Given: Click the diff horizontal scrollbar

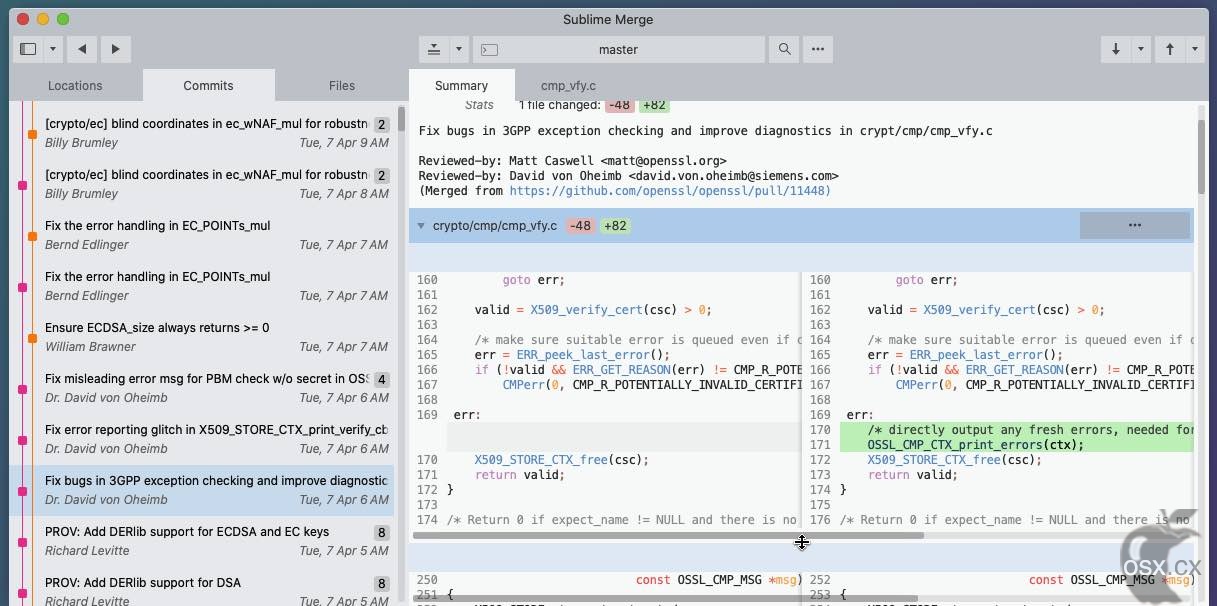Looking at the screenshot, I should tap(668, 536).
